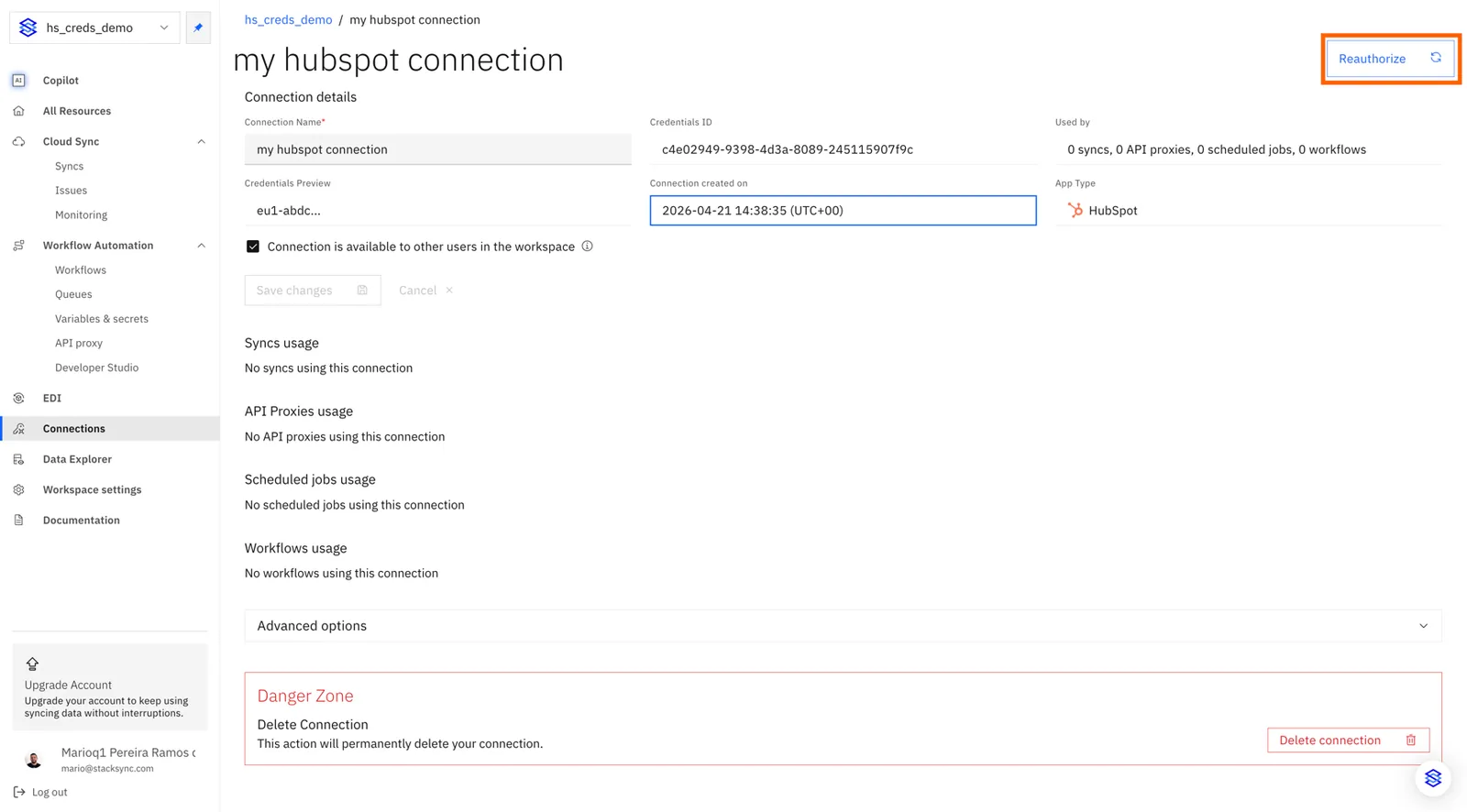Click the Workspace settings gear icon
The height and width of the screenshot is (812, 1467).
(x=18, y=490)
